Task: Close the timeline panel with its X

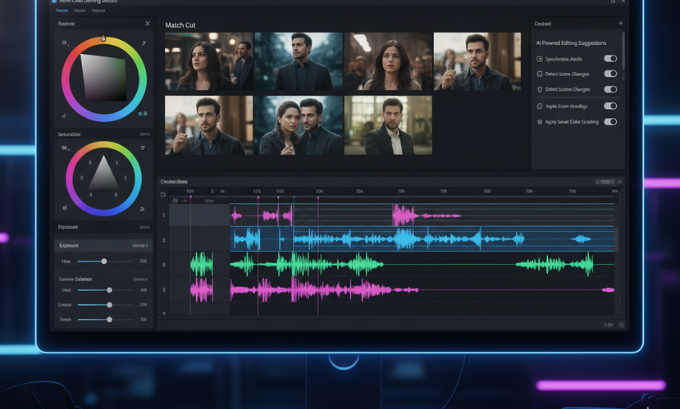Action: click(620, 182)
